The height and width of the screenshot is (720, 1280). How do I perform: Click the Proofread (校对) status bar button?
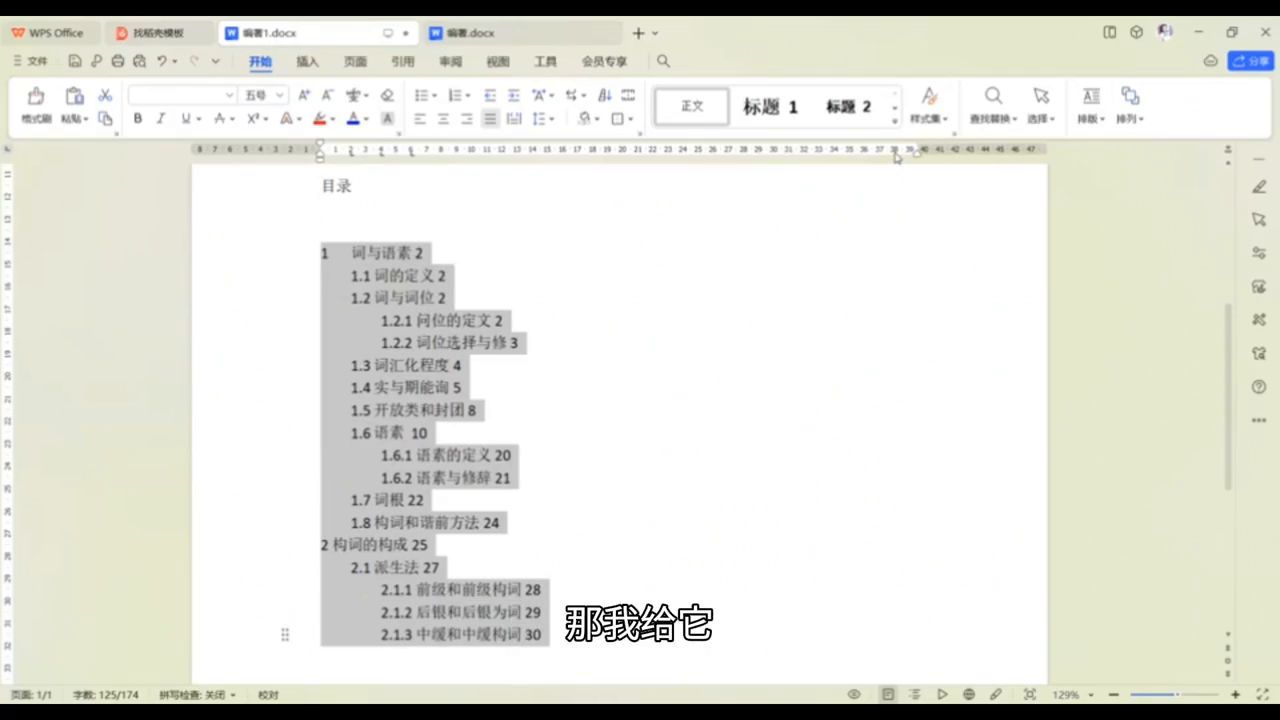268,694
